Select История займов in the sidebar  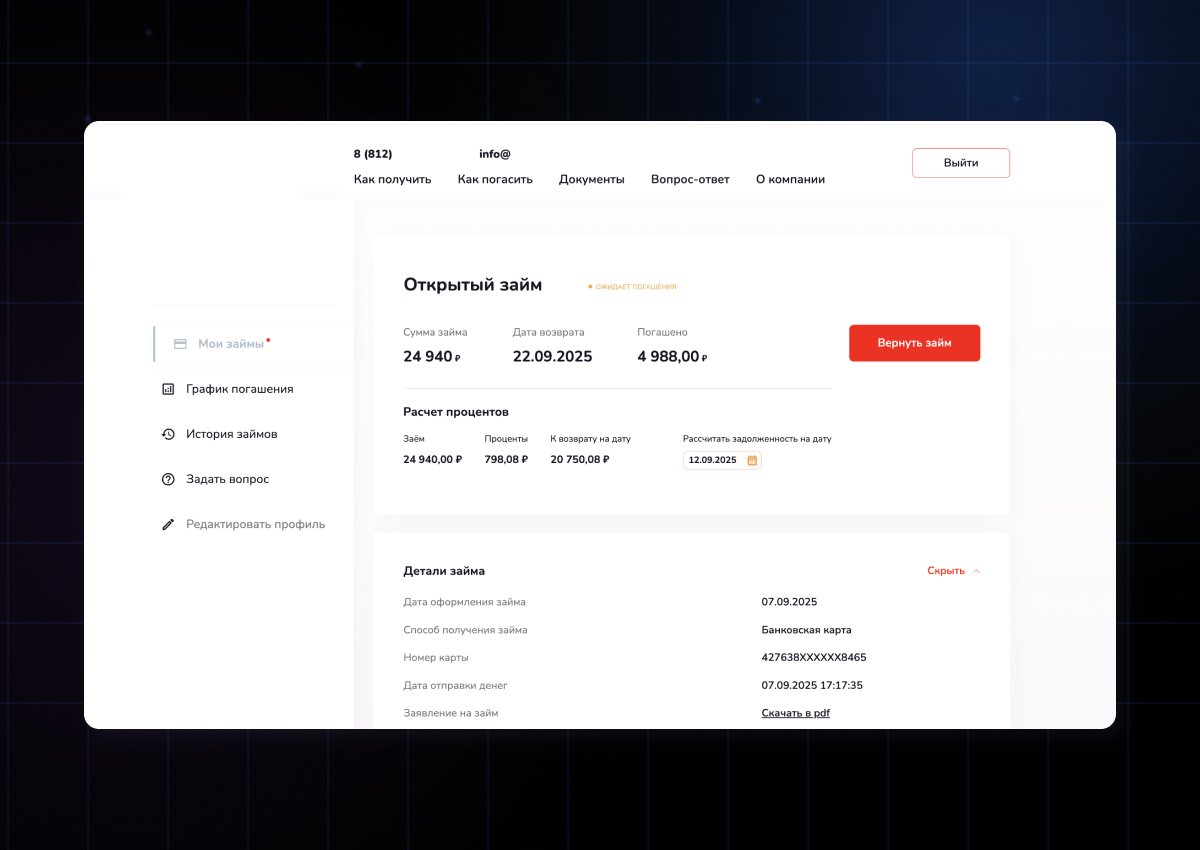tap(232, 434)
